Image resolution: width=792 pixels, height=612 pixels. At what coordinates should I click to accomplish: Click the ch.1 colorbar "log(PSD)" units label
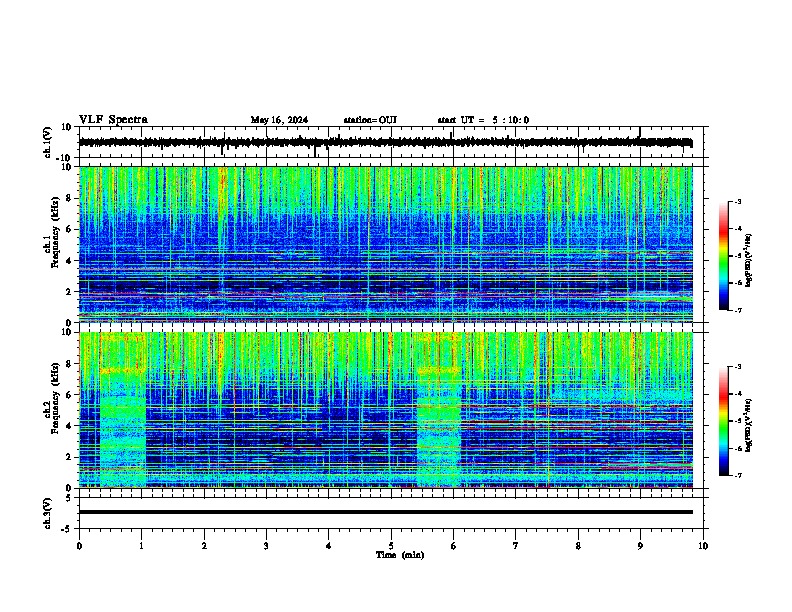point(748,261)
